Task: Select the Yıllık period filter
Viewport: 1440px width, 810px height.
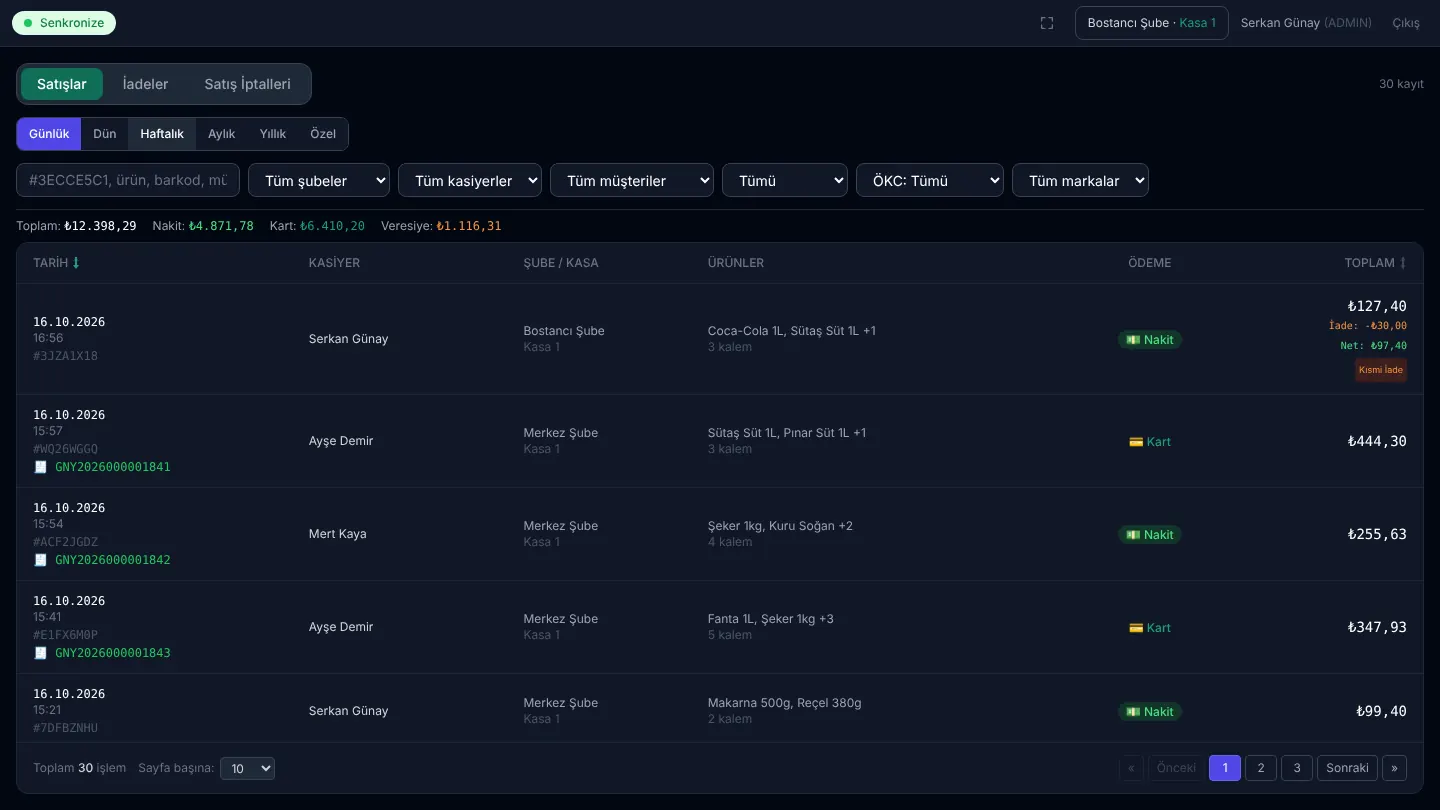Action: pyautogui.click(x=273, y=134)
